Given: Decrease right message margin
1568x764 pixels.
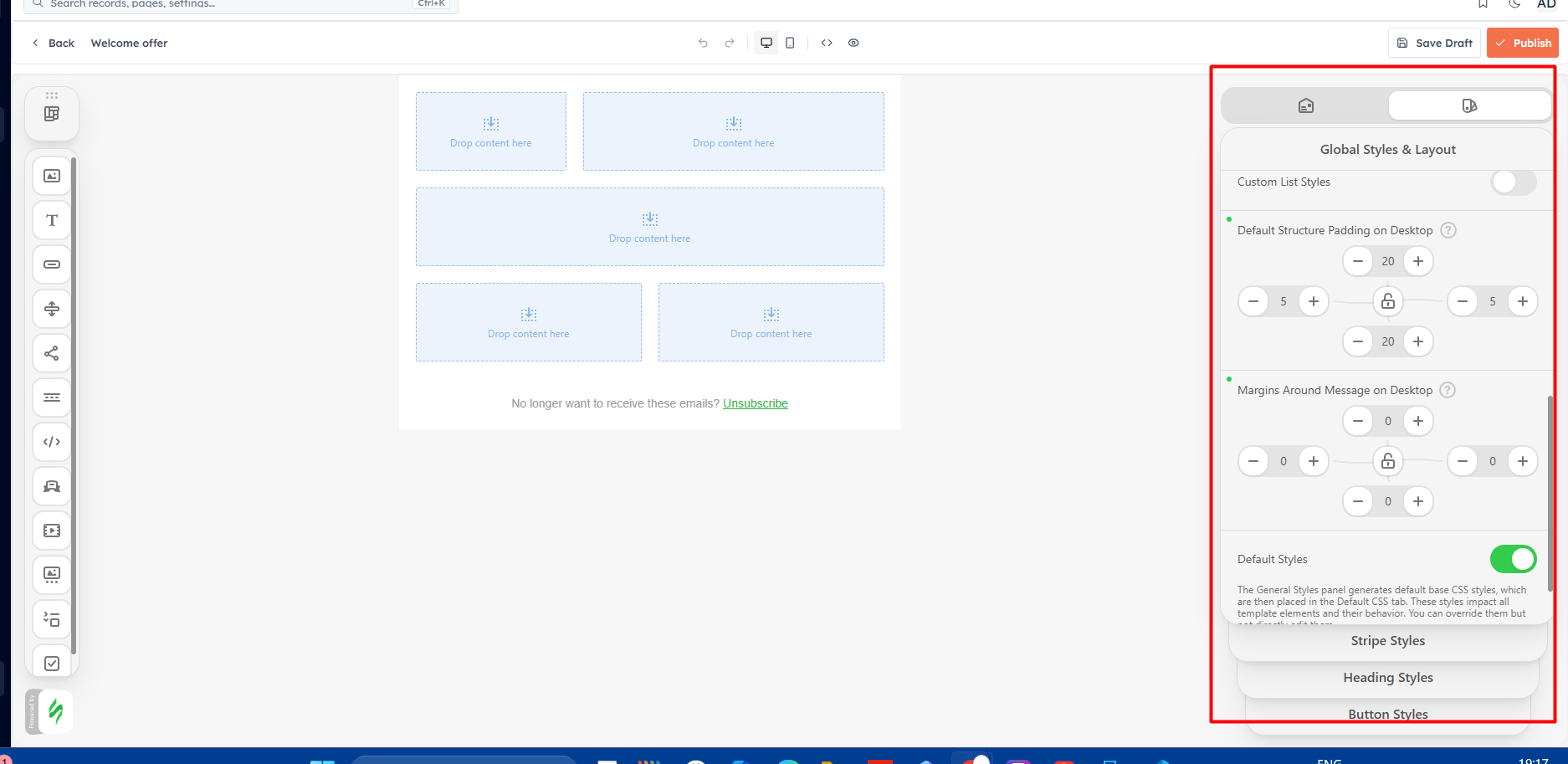Looking at the screenshot, I should pos(1463,461).
